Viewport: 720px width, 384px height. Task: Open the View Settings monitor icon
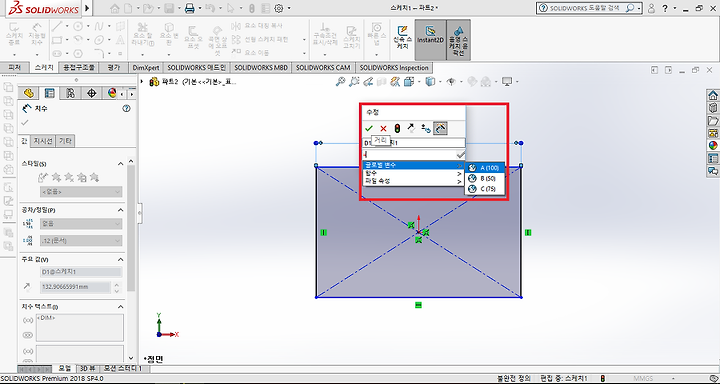507,82
